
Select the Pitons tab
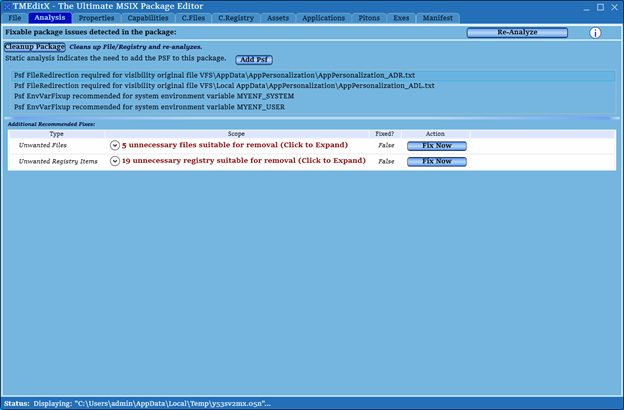369,18
